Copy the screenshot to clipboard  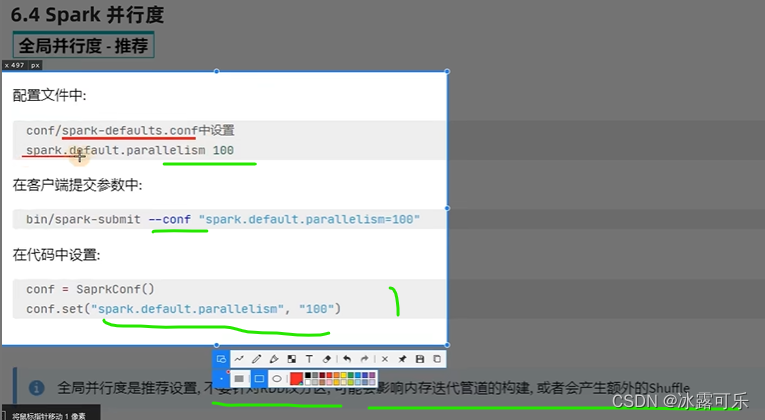click(x=437, y=359)
